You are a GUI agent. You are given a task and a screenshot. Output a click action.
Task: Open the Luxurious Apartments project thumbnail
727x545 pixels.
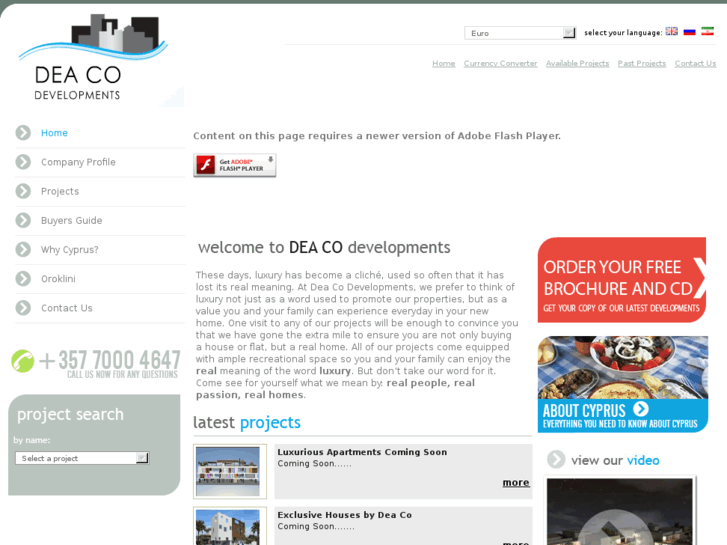click(x=230, y=471)
